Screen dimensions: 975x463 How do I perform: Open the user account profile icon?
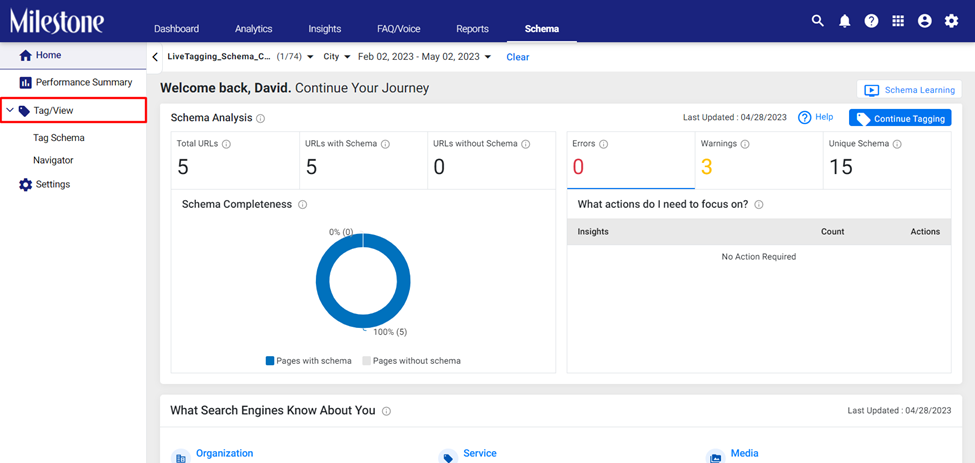pos(925,21)
